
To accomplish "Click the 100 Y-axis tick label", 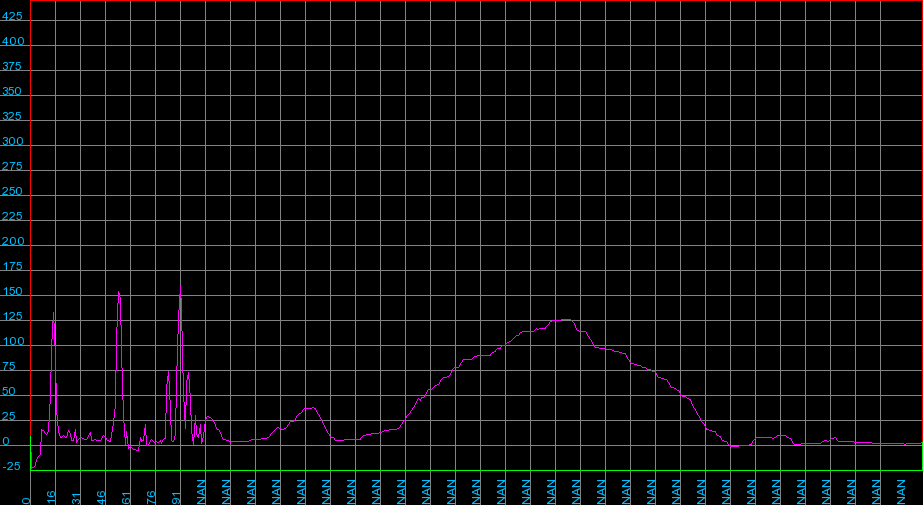I will click(12, 342).
